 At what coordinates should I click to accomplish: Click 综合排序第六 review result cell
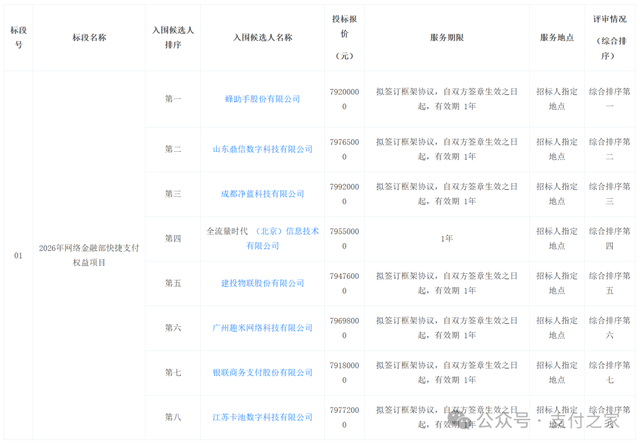(x=610, y=328)
